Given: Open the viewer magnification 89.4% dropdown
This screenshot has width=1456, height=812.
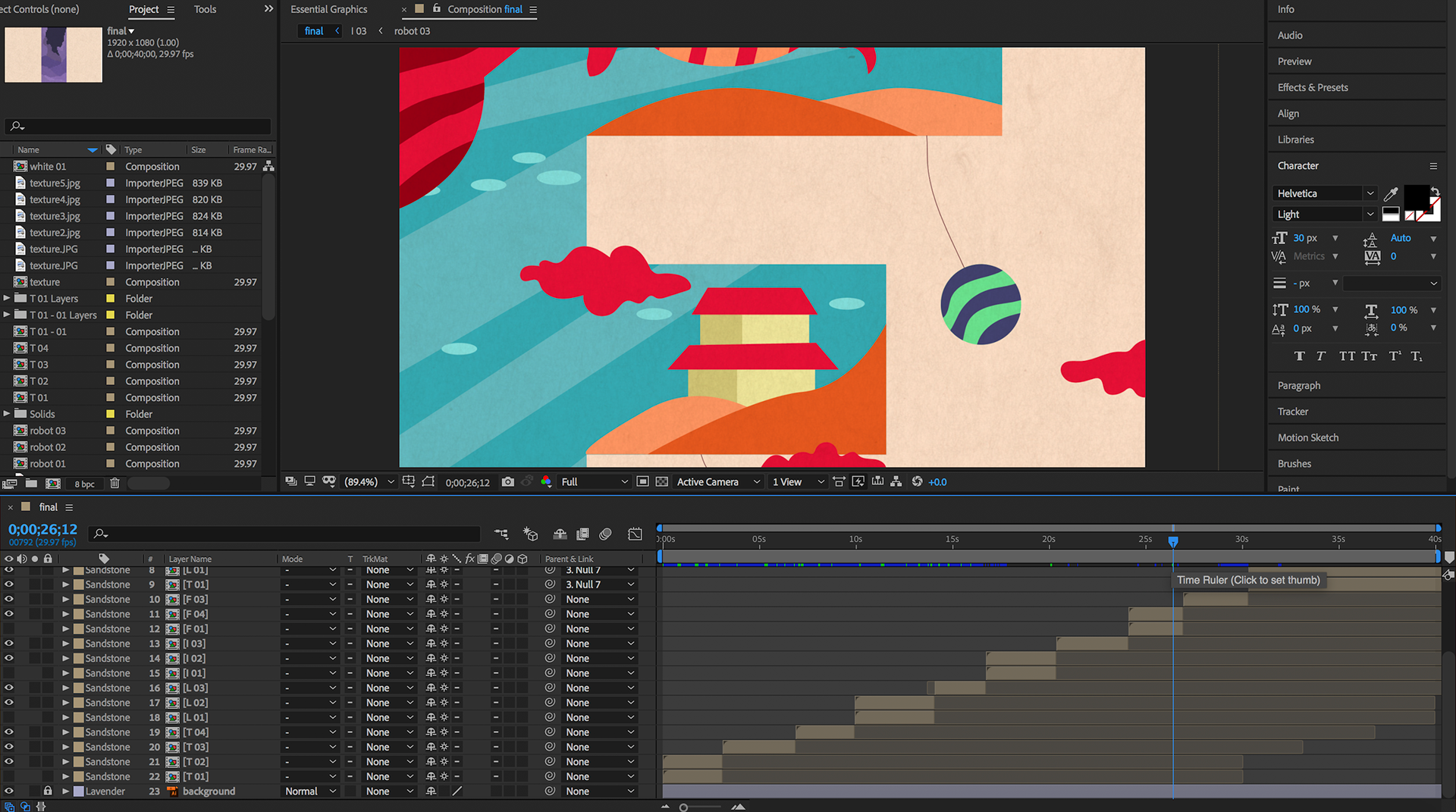Looking at the screenshot, I should click(369, 482).
